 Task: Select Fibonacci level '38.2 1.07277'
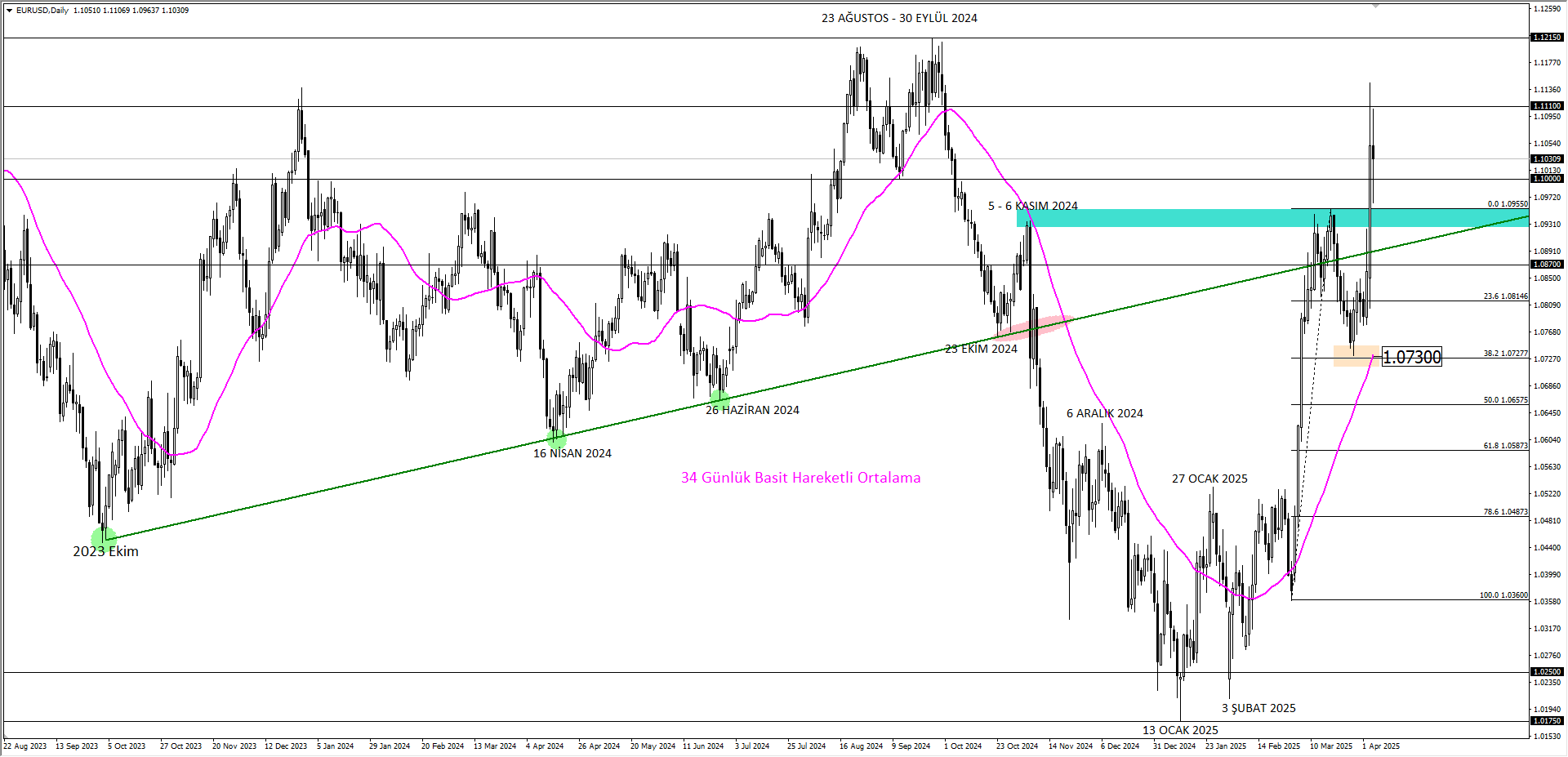pyautogui.click(x=1505, y=354)
